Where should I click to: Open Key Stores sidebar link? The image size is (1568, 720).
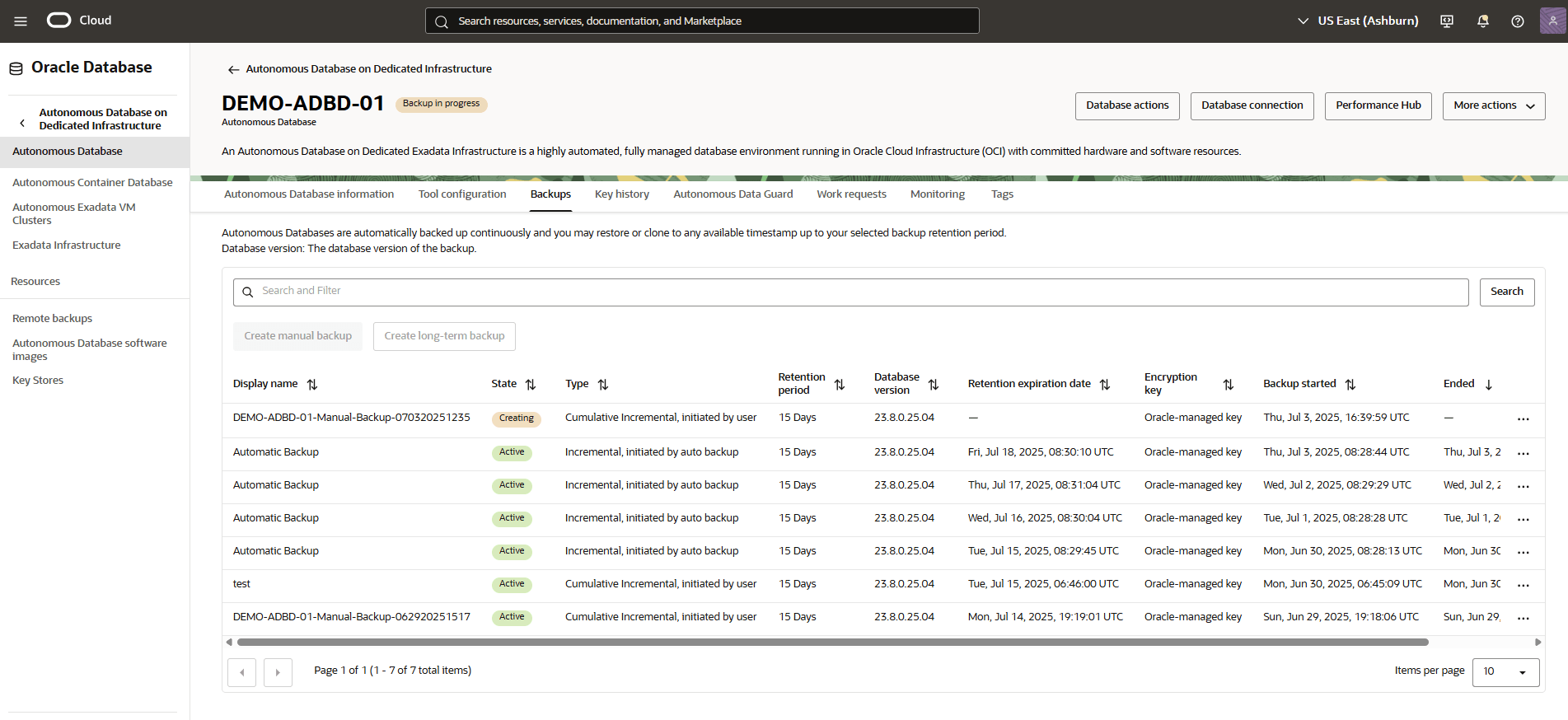38,381
